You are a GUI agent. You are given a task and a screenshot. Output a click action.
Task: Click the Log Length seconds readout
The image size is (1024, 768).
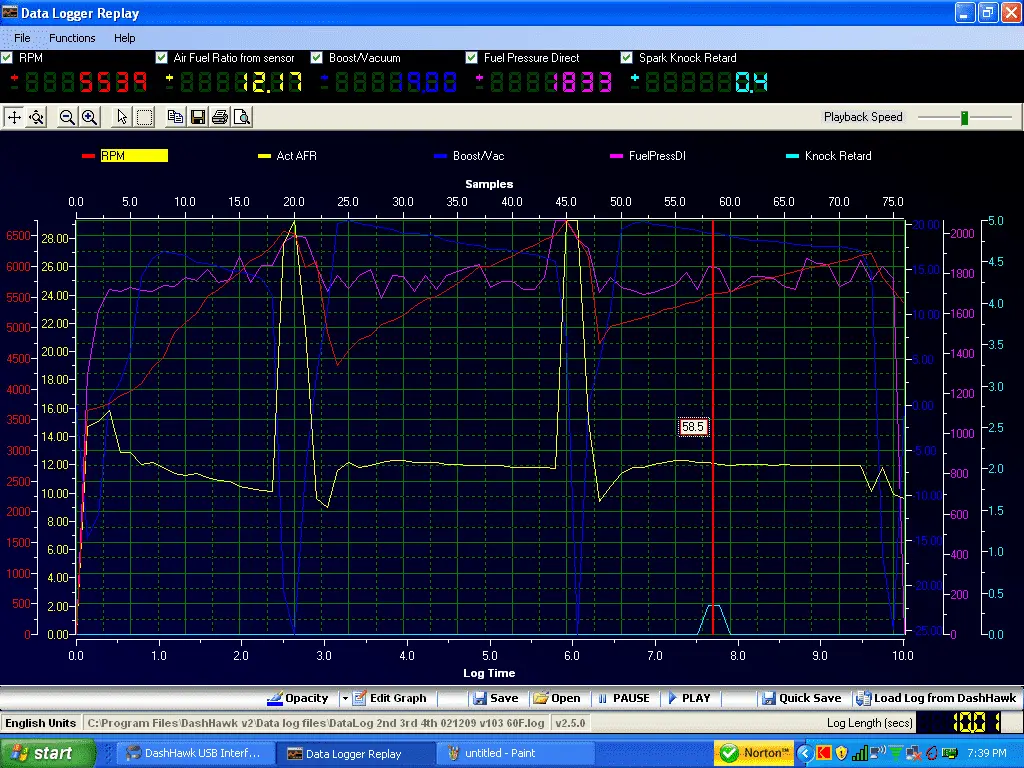[959, 723]
